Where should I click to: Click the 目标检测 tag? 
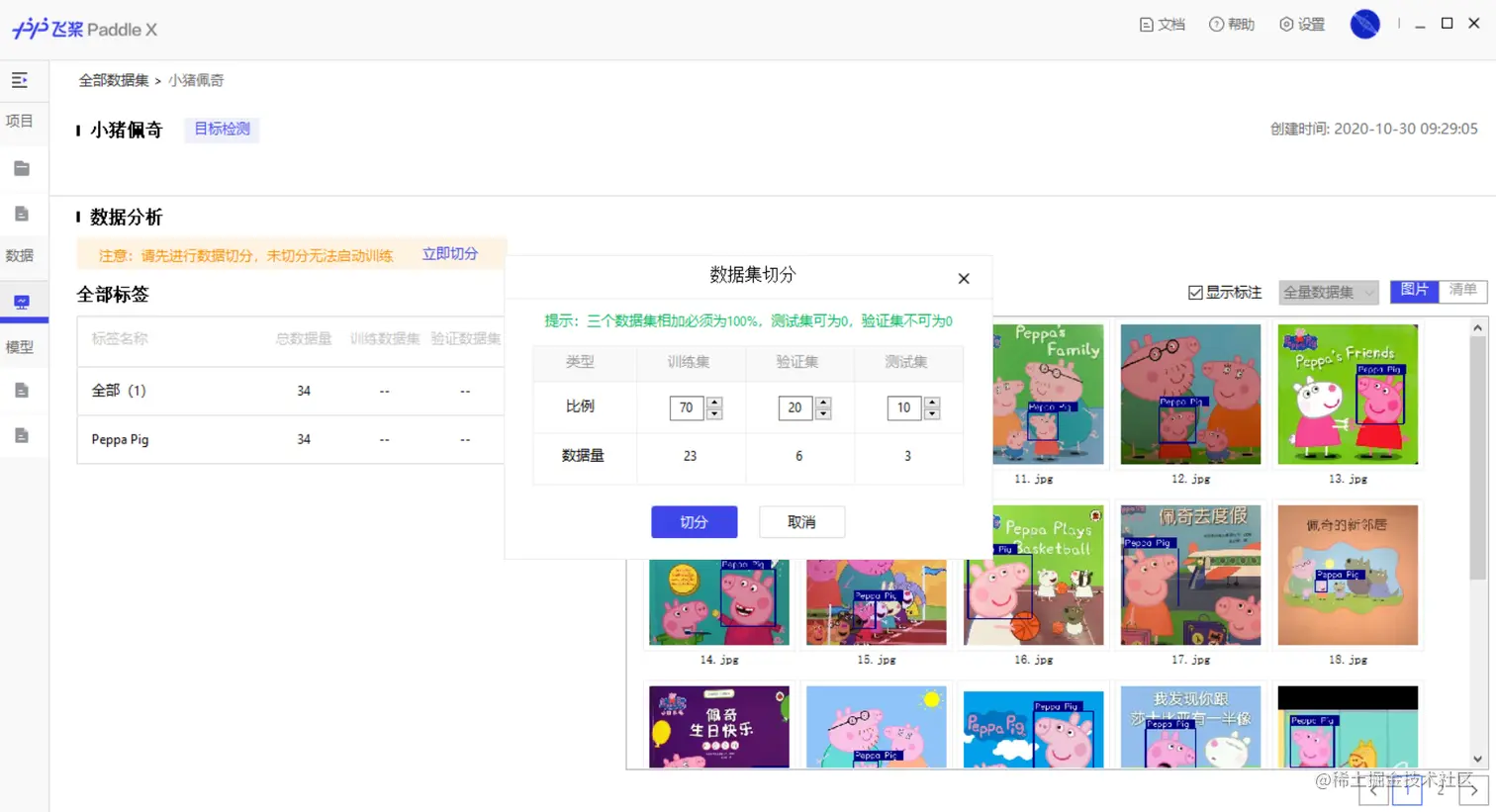click(x=222, y=129)
